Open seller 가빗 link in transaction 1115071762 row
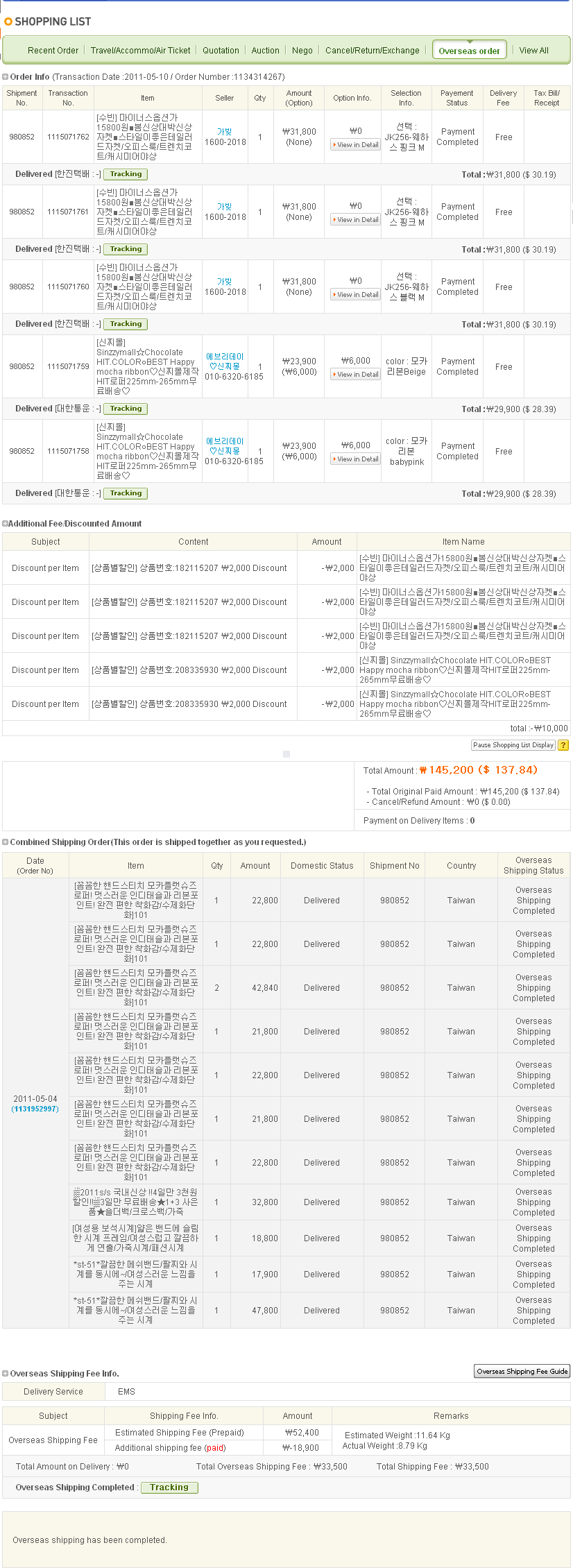573x1568 pixels. click(225, 132)
